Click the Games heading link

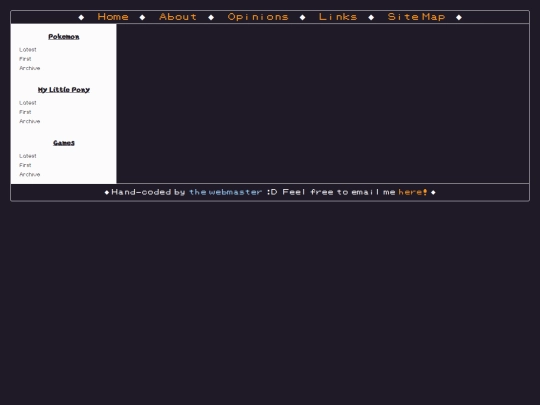tap(64, 143)
